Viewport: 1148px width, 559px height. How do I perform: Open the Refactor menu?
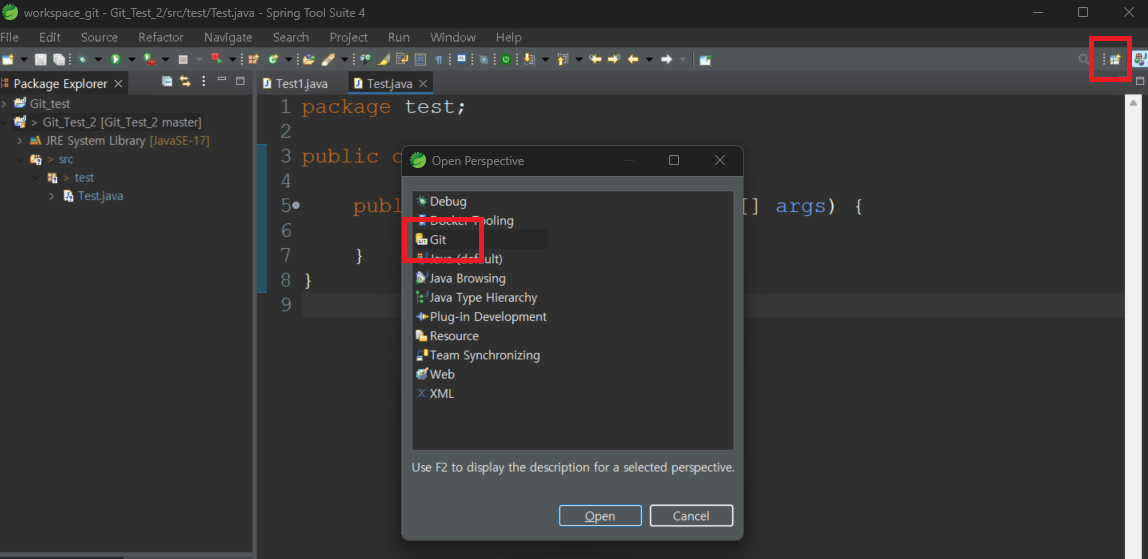(161, 37)
